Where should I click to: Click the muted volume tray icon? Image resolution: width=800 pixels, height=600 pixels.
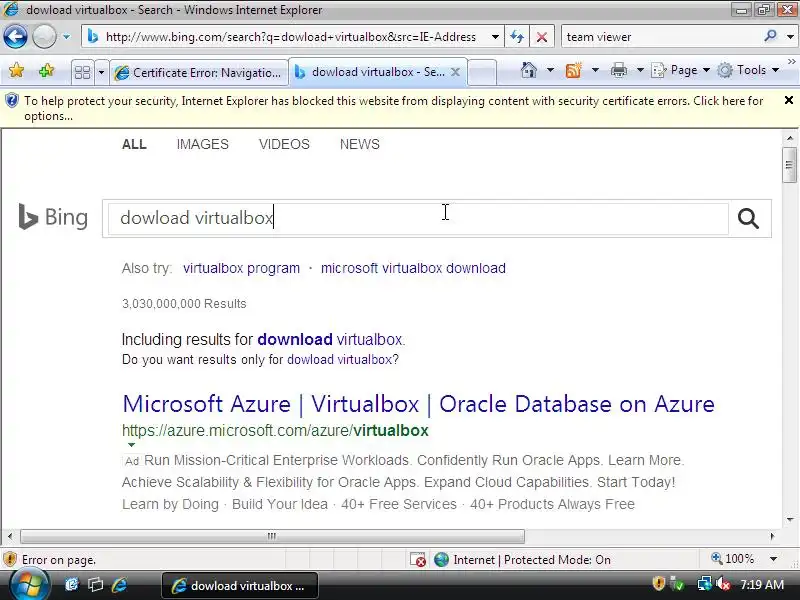pos(723,584)
